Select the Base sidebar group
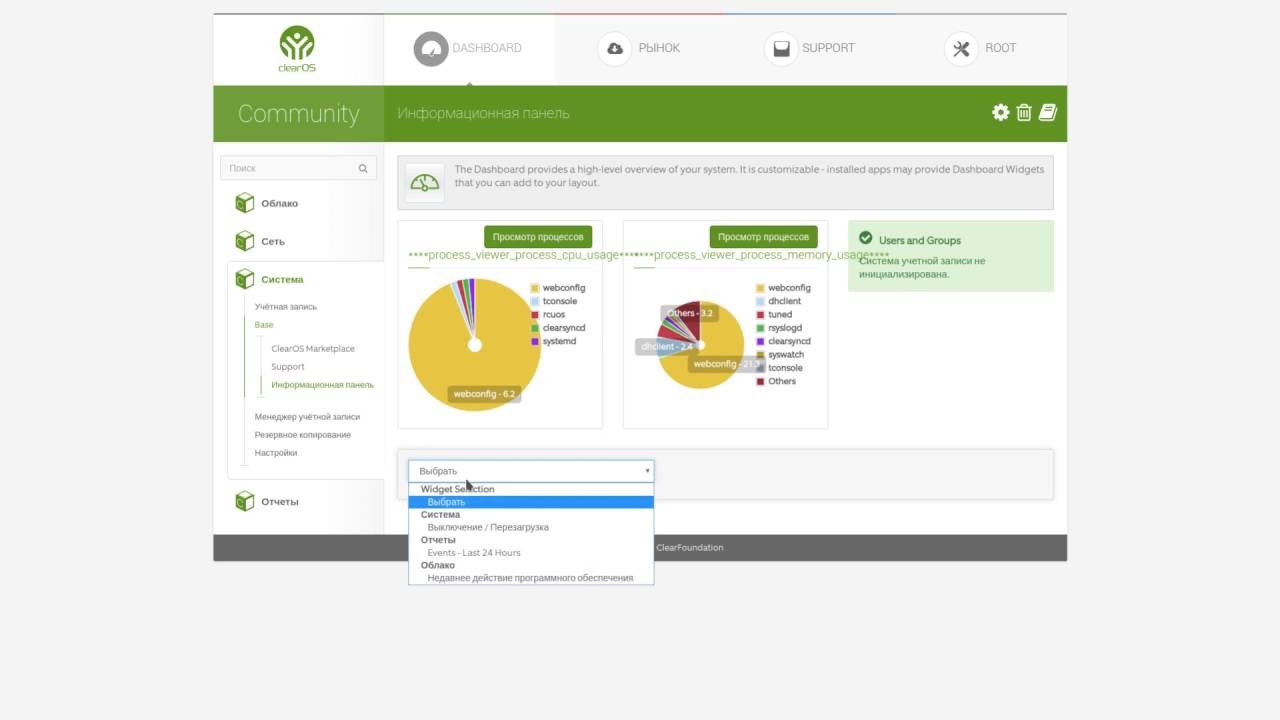 click(x=263, y=325)
